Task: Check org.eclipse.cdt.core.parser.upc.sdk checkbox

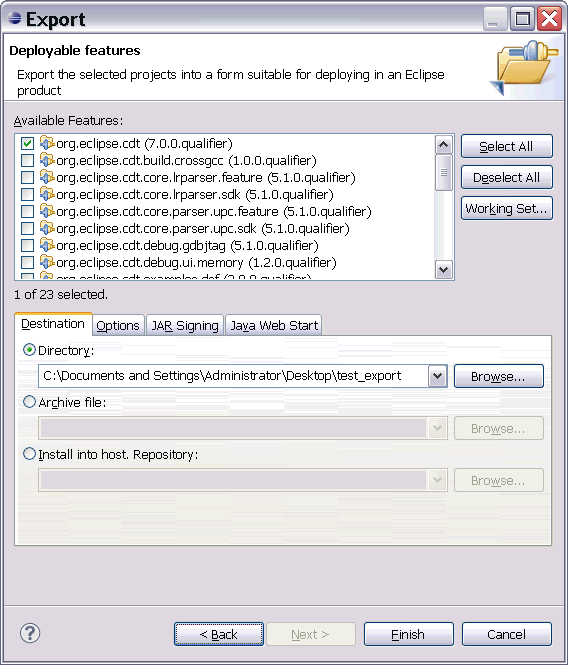Action: [x=28, y=228]
